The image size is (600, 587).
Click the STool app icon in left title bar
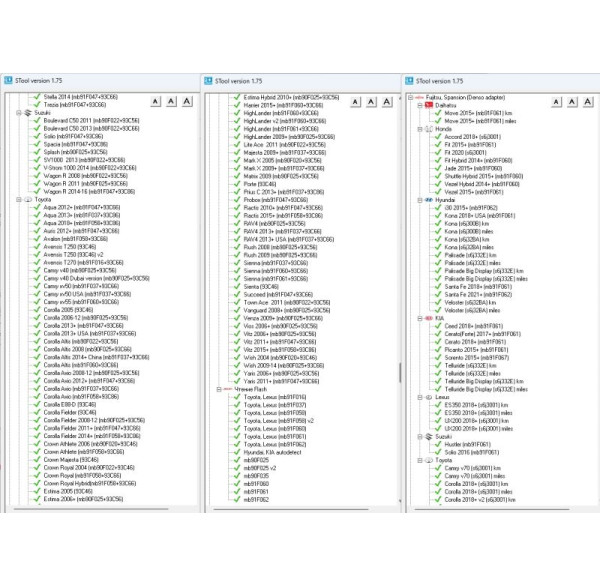(10, 80)
